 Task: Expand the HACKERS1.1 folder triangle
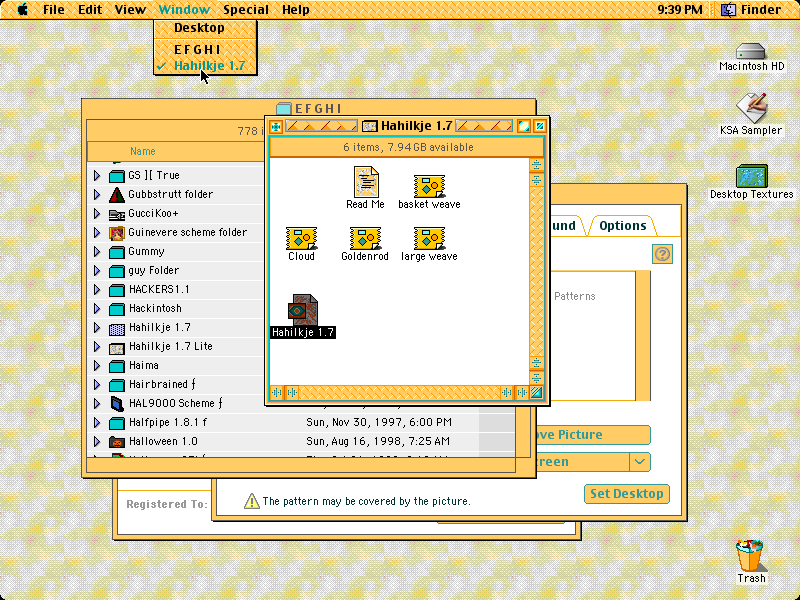coord(97,290)
